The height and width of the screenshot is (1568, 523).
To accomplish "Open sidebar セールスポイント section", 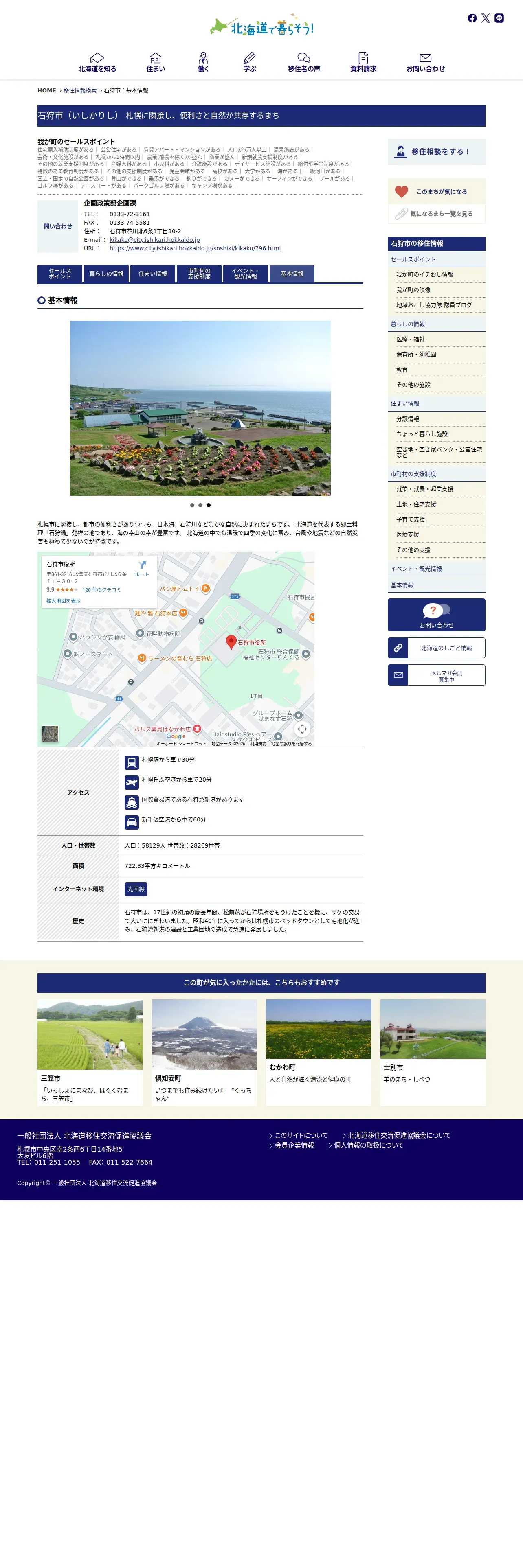I will click(437, 259).
